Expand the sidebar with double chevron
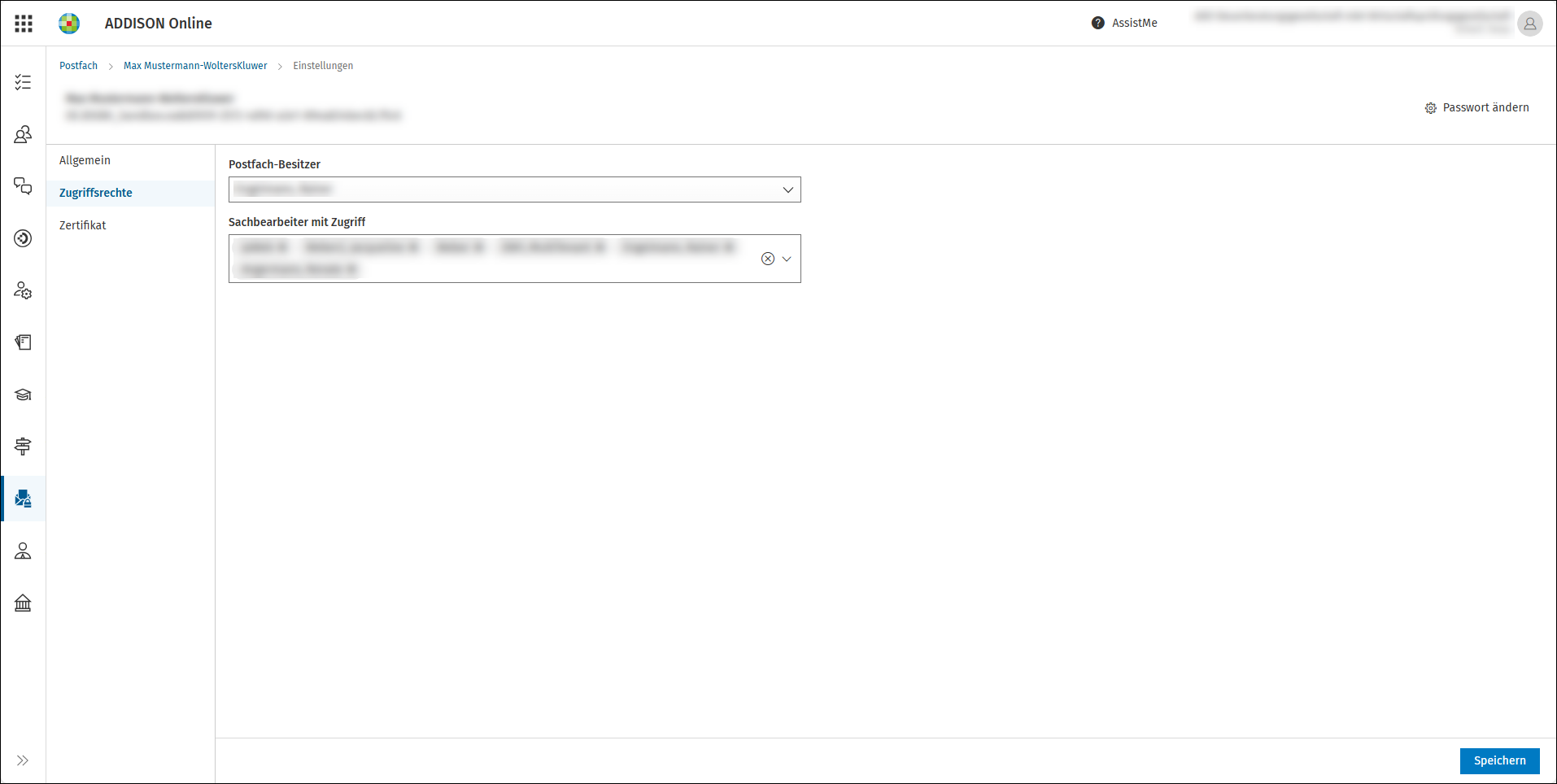 (23, 760)
